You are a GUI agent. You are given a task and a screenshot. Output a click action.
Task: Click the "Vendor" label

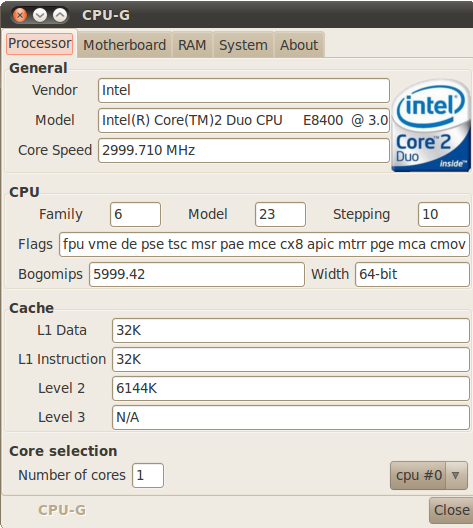pos(55,90)
